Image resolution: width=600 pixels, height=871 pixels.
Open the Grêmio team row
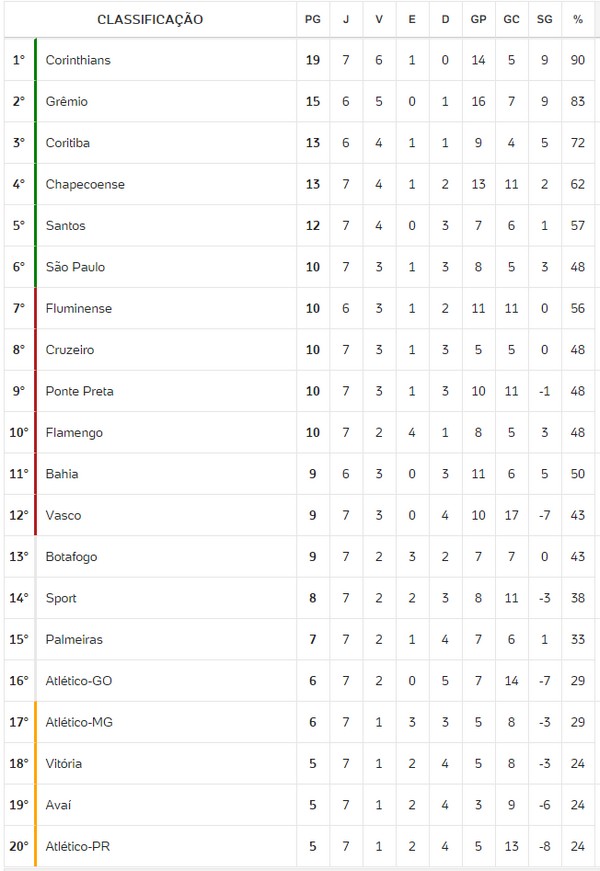click(x=68, y=102)
